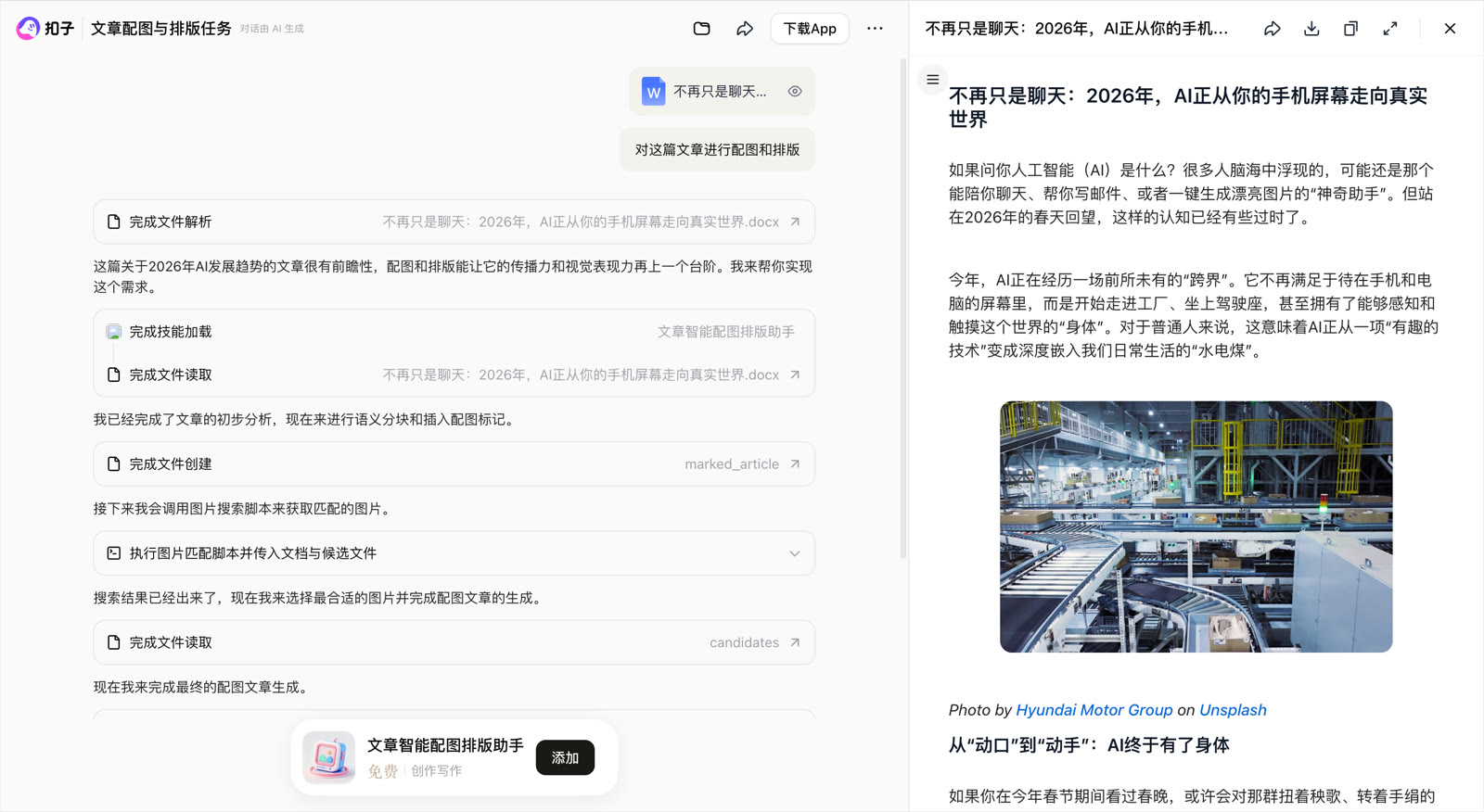Preview attached docx with eye icon

[x=795, y=92]
